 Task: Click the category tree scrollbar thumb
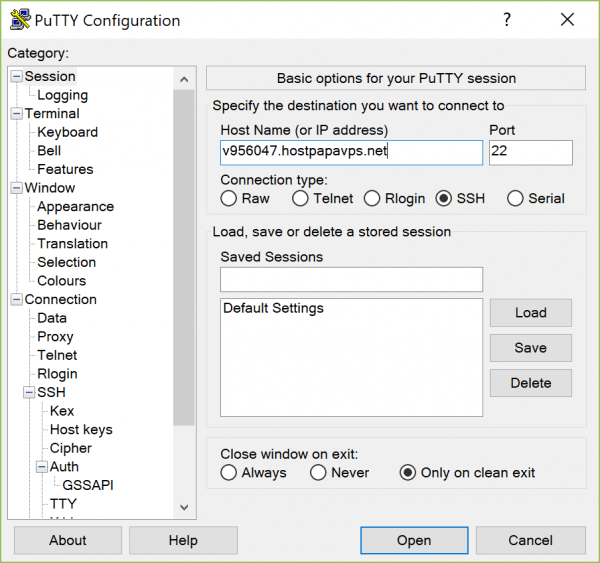point(184,258)
